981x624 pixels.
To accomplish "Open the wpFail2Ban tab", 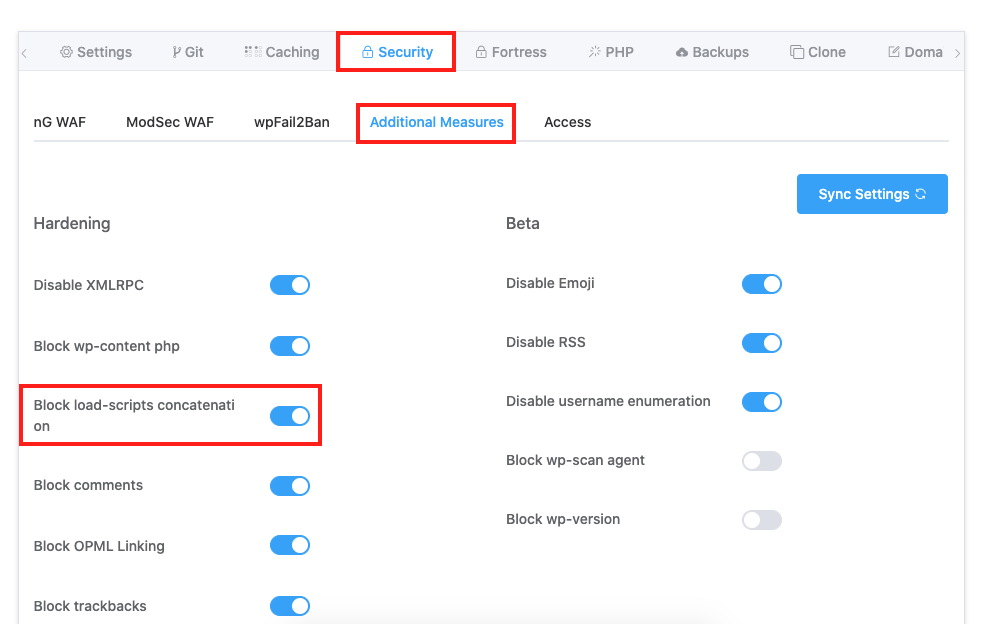I will (x=292, y=122).
